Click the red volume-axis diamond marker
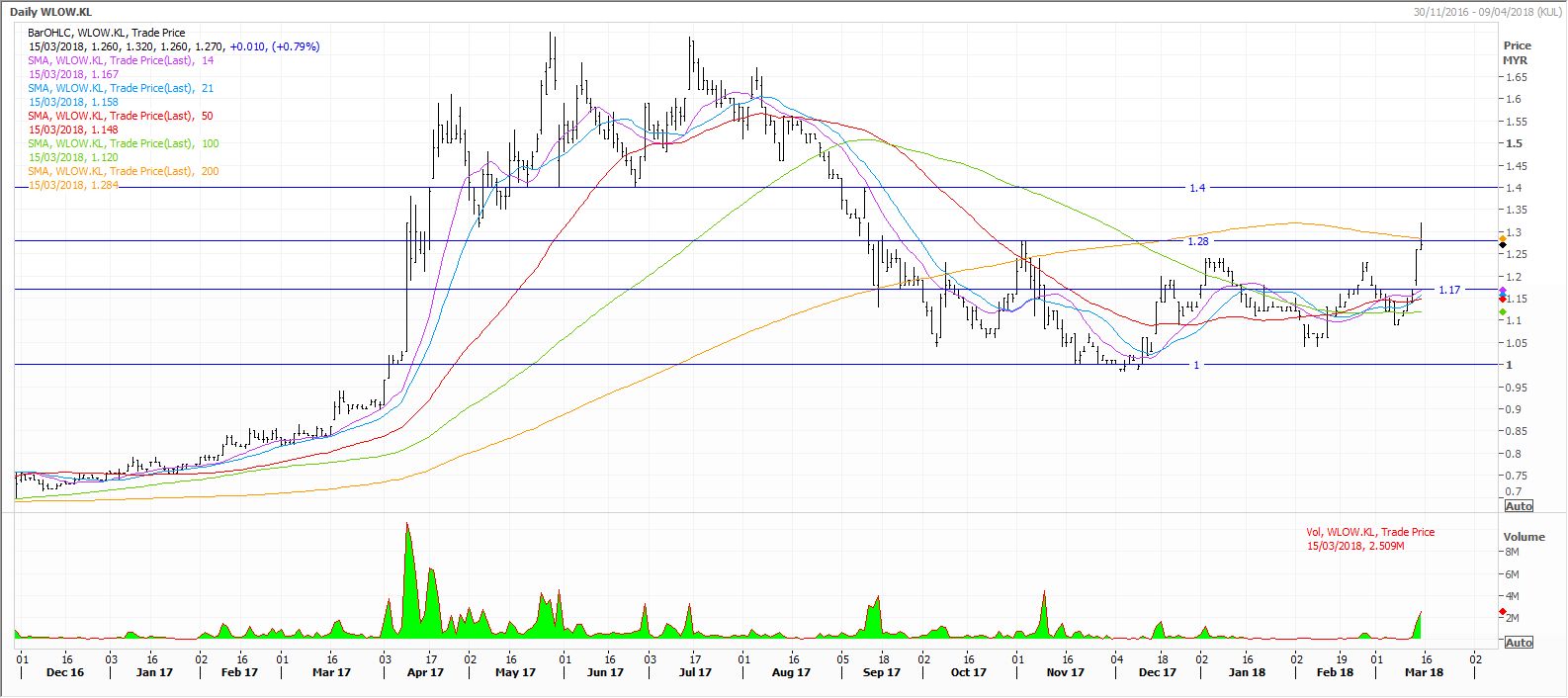This screenshot has width=1568, height=698. click(x=1503, y=613)
